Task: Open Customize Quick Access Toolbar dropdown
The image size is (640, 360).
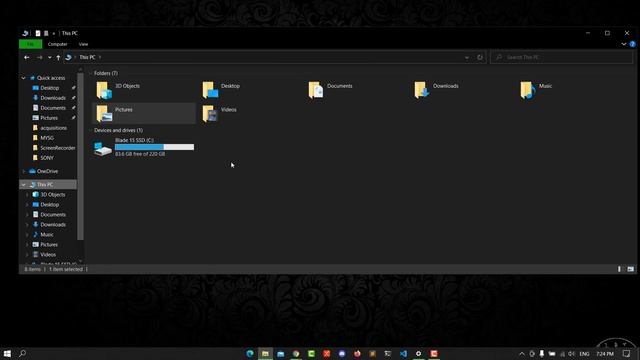Action: [x=53, y=33]
